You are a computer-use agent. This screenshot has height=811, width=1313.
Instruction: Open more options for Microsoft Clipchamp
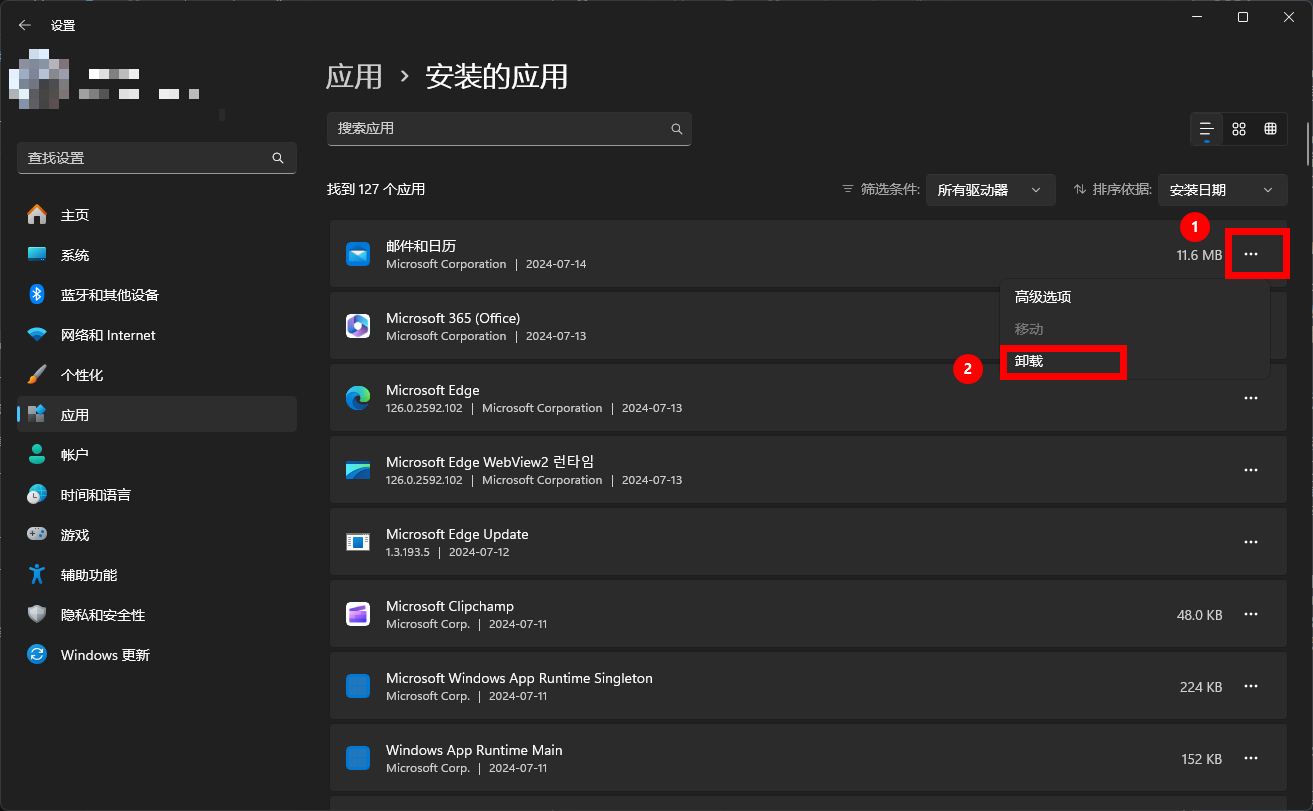(1250, 614)
